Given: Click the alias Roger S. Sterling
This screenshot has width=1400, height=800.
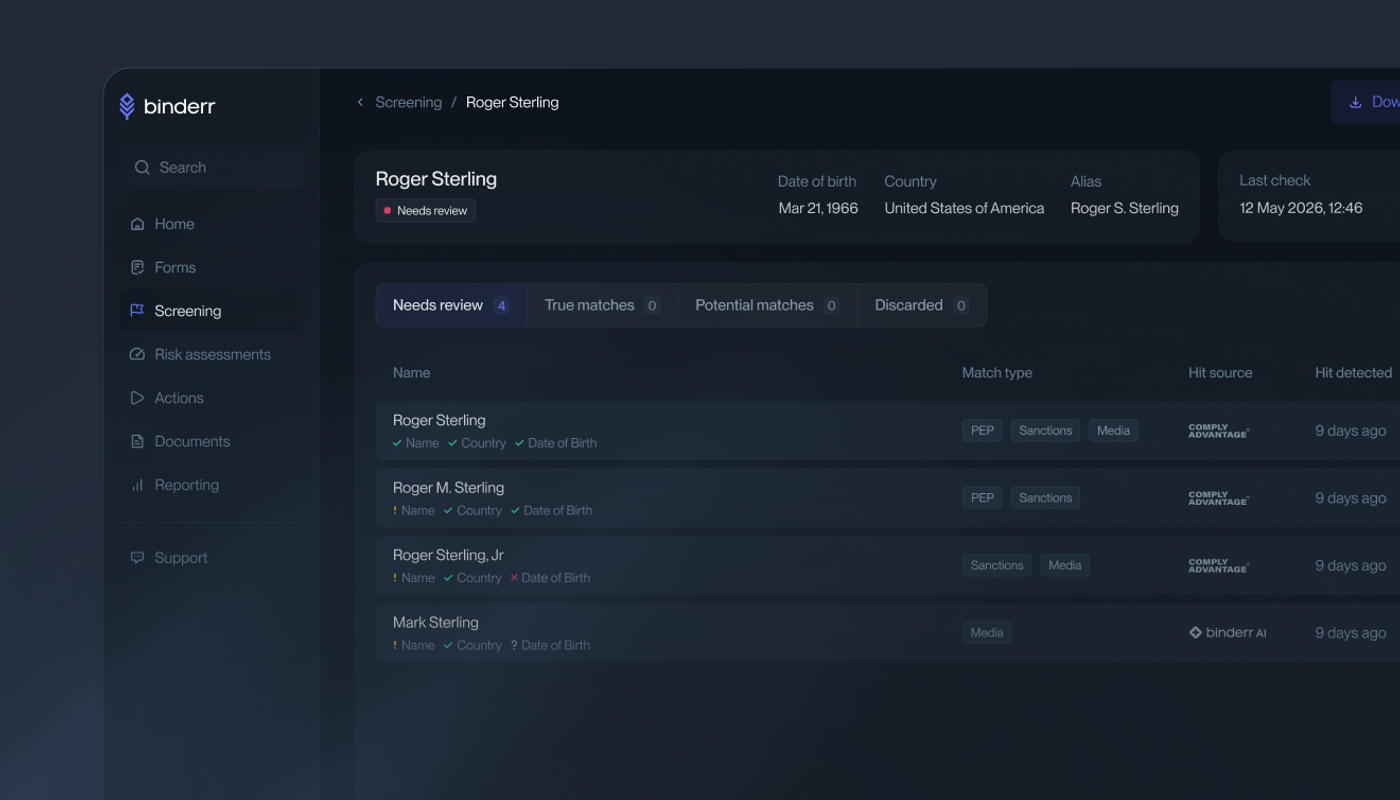Looking at the screenshot, I should coord(1125,208).
